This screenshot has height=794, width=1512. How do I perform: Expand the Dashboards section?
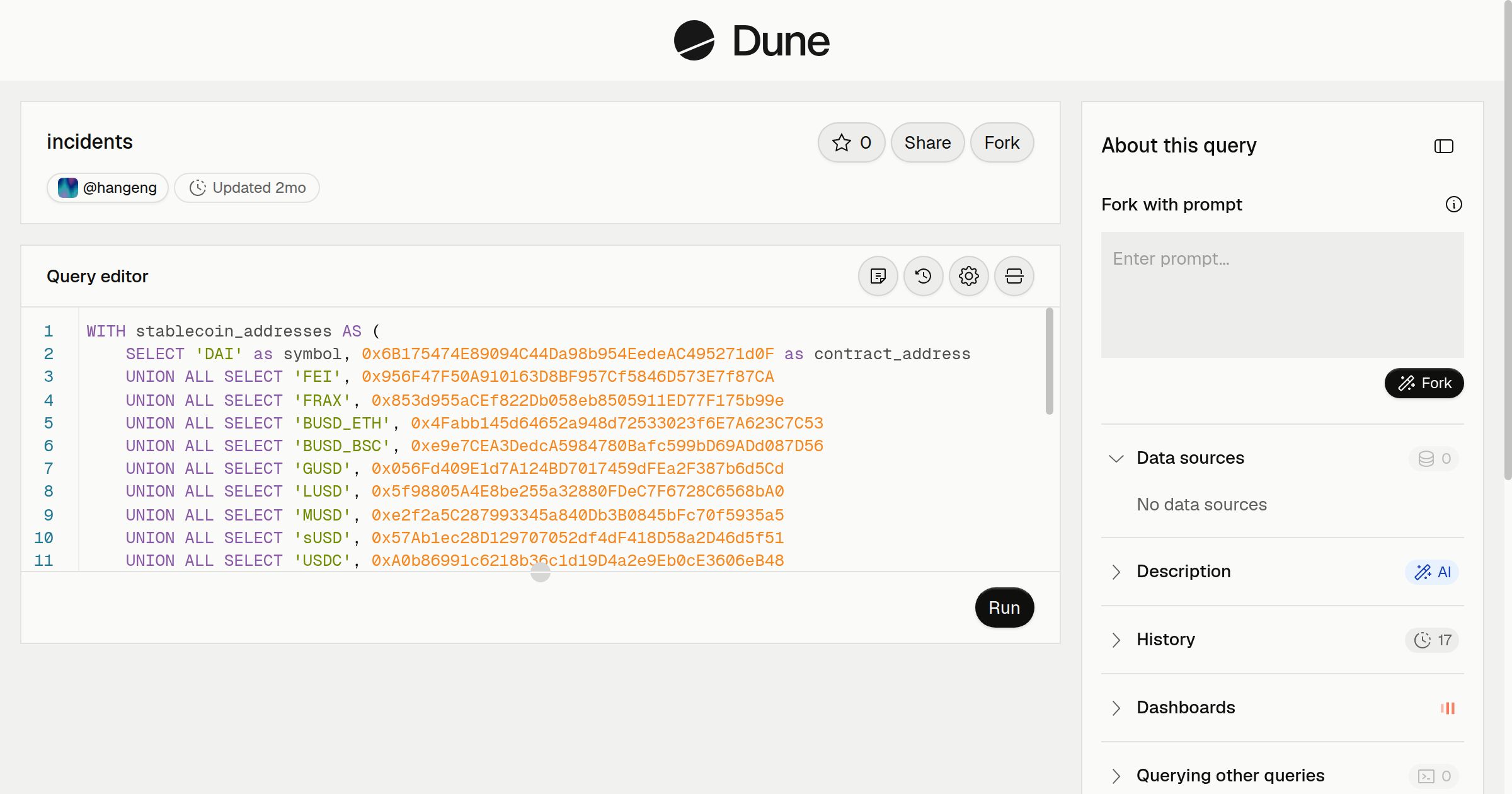tap(1116, 708)
